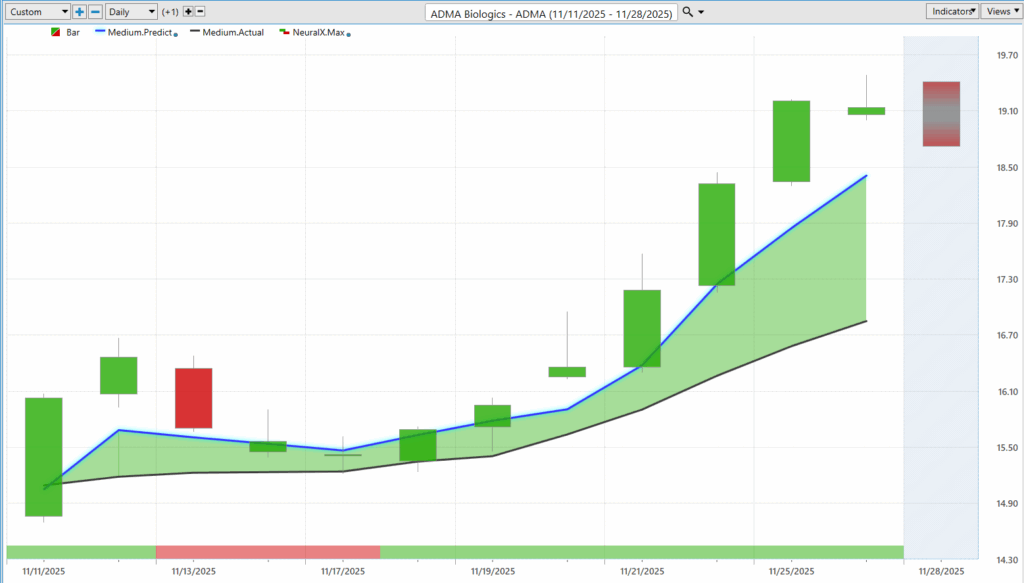Viewport: 1024px width, 583px height.
Task: Click the Bar legend icon
Action: click(x=56, y=33)
